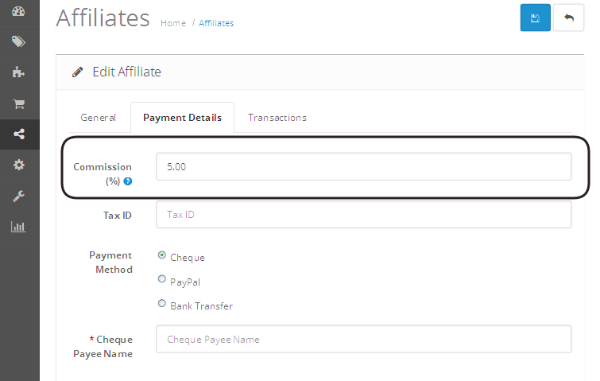Open the Extensions puzzle icon
Screen dimensions: 600x381
(x=18, y=72)
